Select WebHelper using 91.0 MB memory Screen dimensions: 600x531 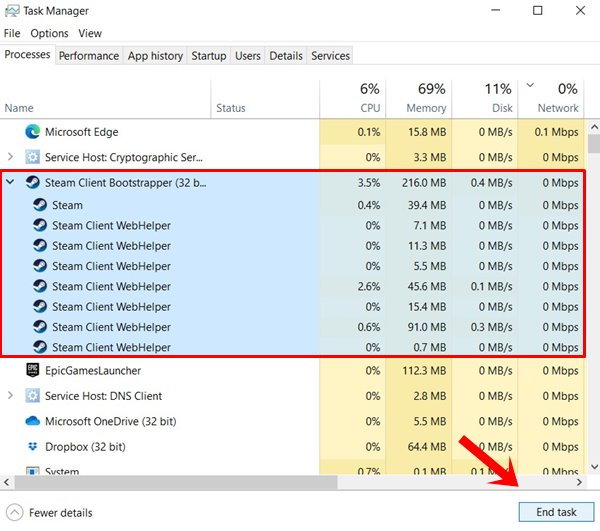tap(292, 327)
